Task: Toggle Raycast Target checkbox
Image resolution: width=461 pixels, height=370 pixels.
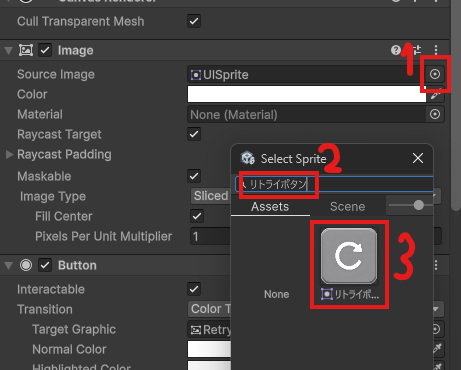Action: click(194, 134)
